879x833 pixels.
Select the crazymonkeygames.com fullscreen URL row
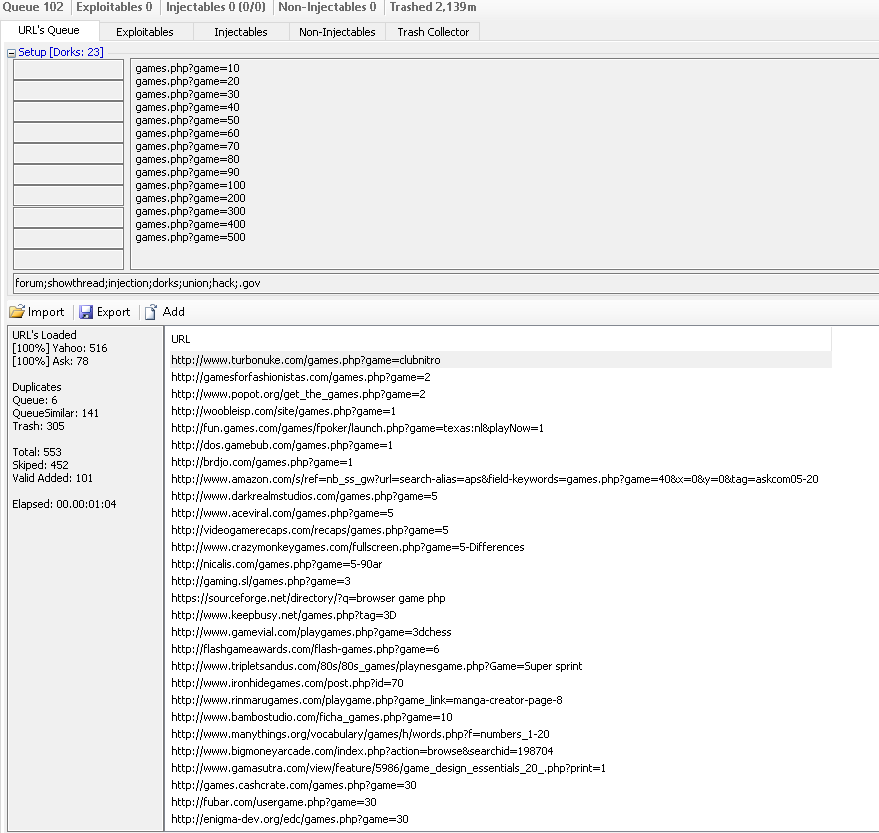click(x=501, y=547)
